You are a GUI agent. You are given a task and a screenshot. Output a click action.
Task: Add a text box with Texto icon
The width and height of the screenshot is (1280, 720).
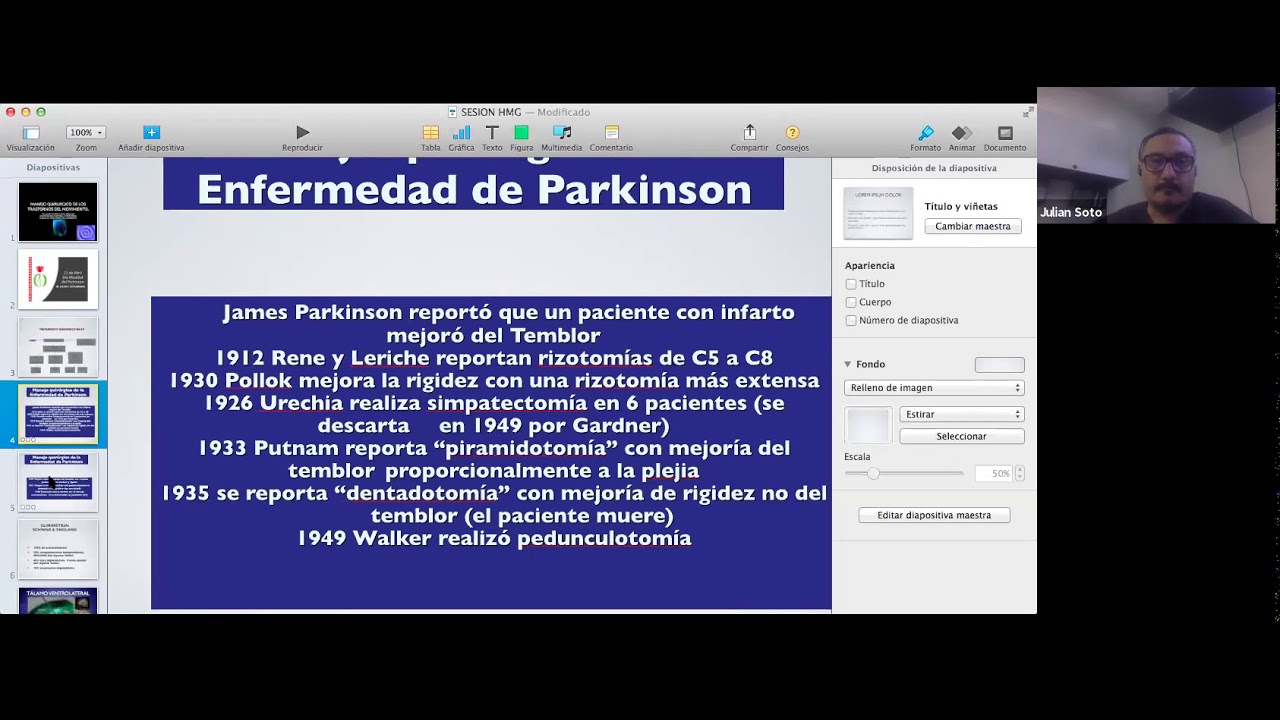492,132
